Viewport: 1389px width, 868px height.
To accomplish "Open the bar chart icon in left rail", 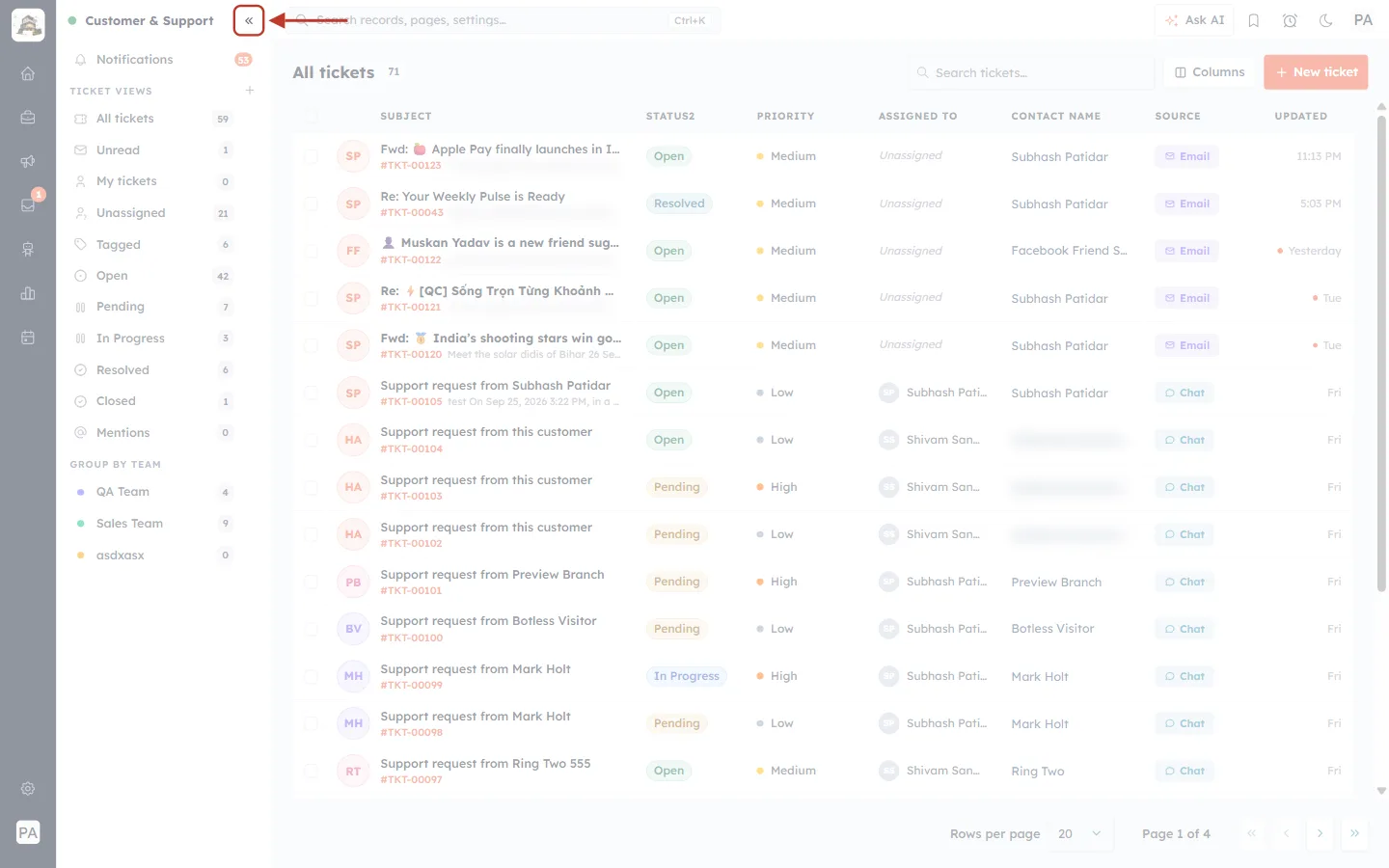I will pos(28,293).
